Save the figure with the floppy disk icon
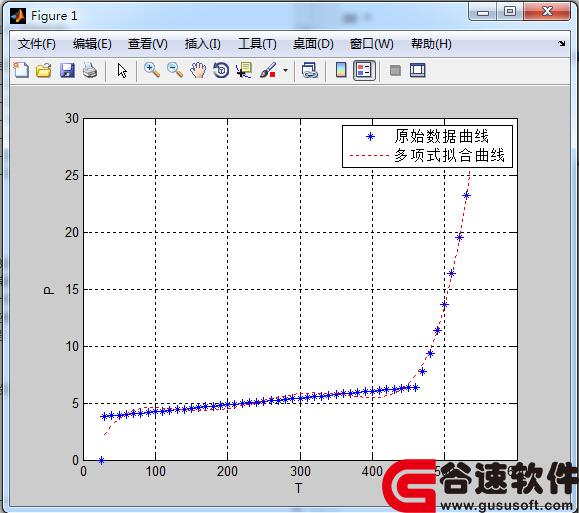 pos(67,70)
